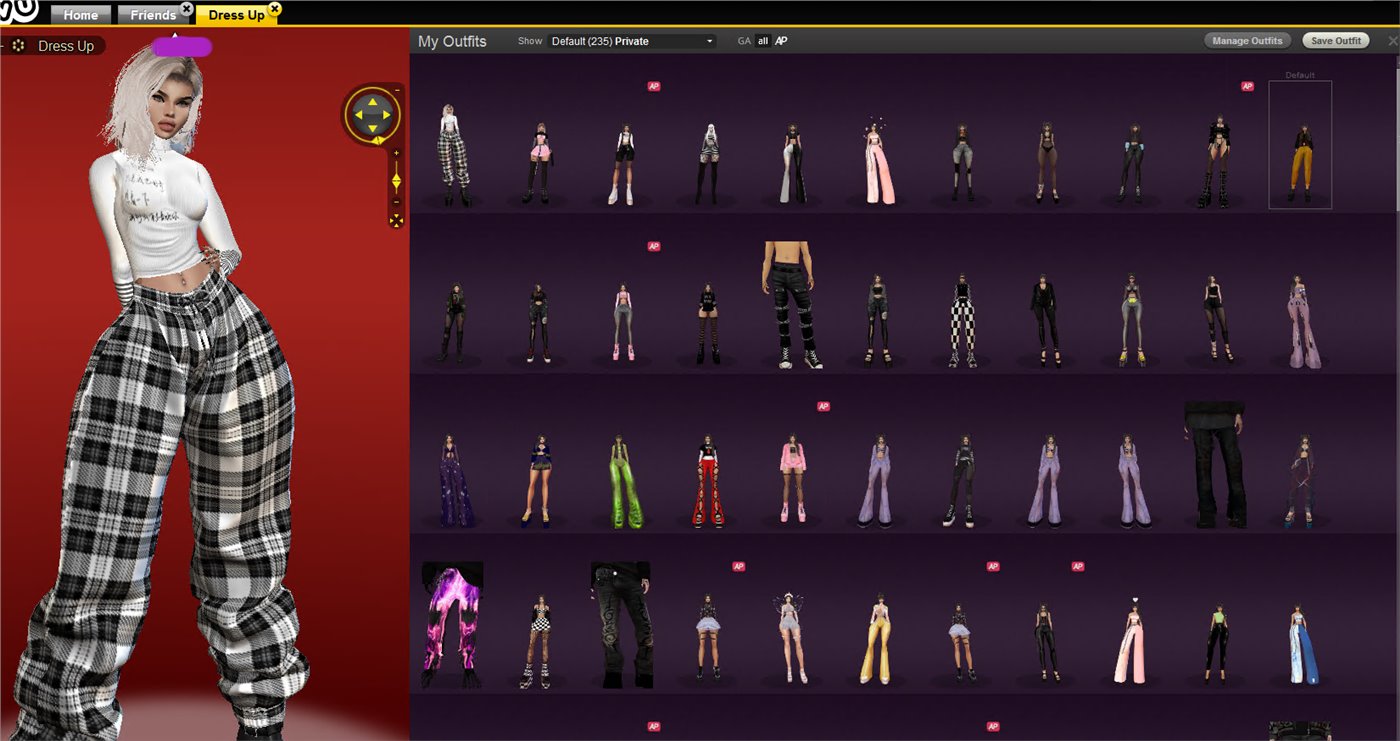Viewport: 1400px width, 741px height.
Task: Click the purple name tag above avatar
Action: (181, 45)
